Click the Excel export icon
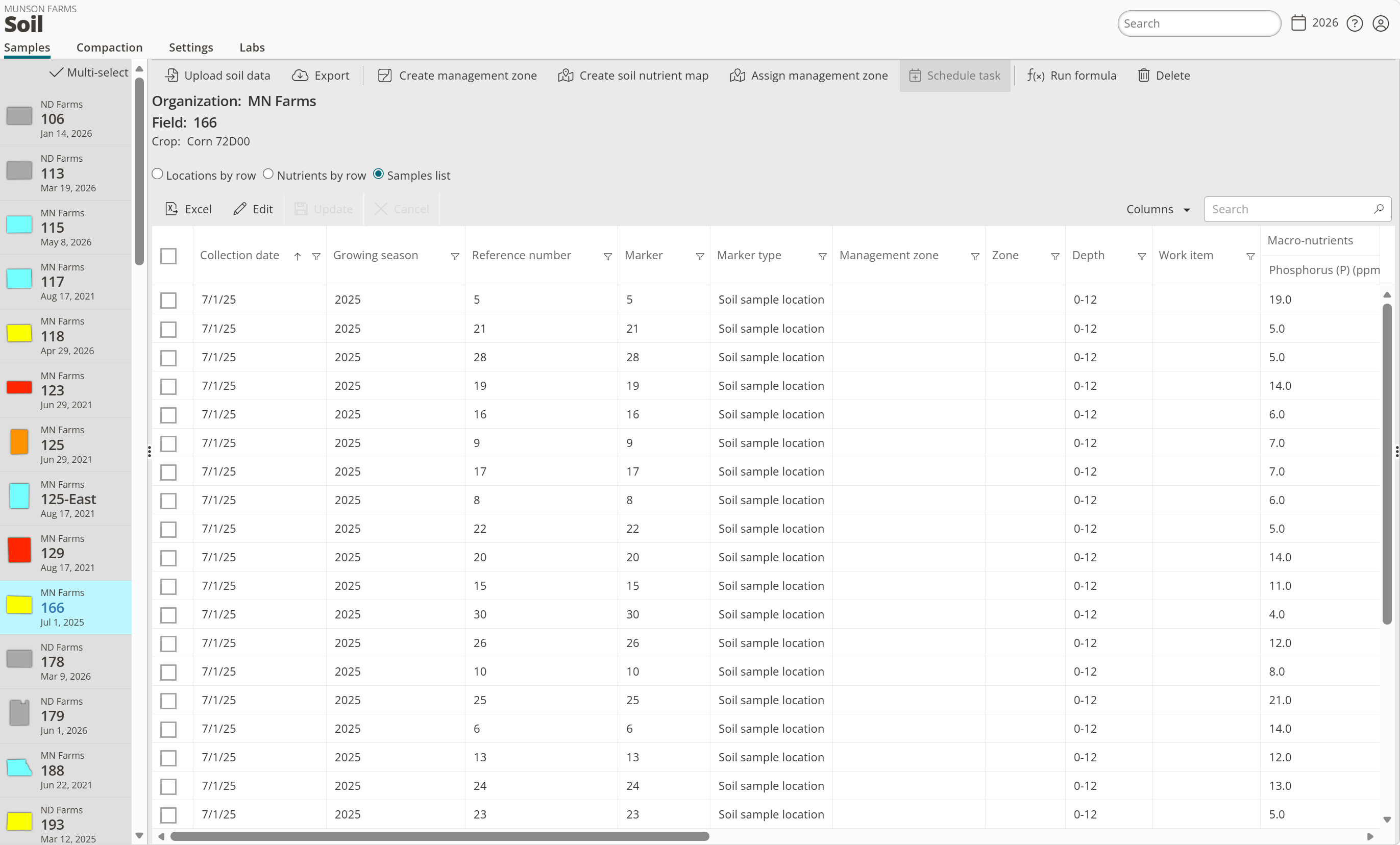 coord(171,209)
